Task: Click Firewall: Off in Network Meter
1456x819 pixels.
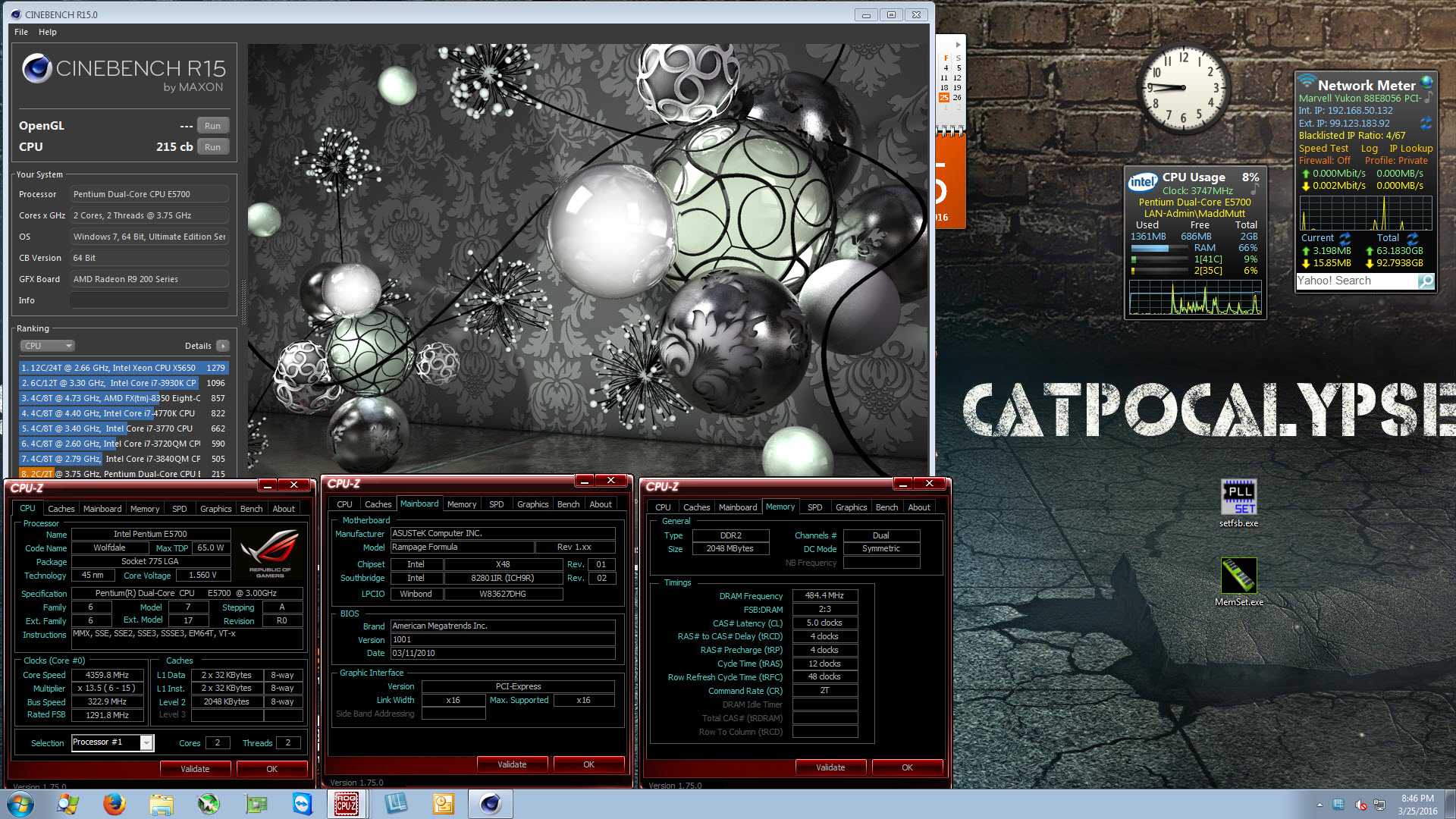Action: pyautogui.click(x=1324, y=161)
